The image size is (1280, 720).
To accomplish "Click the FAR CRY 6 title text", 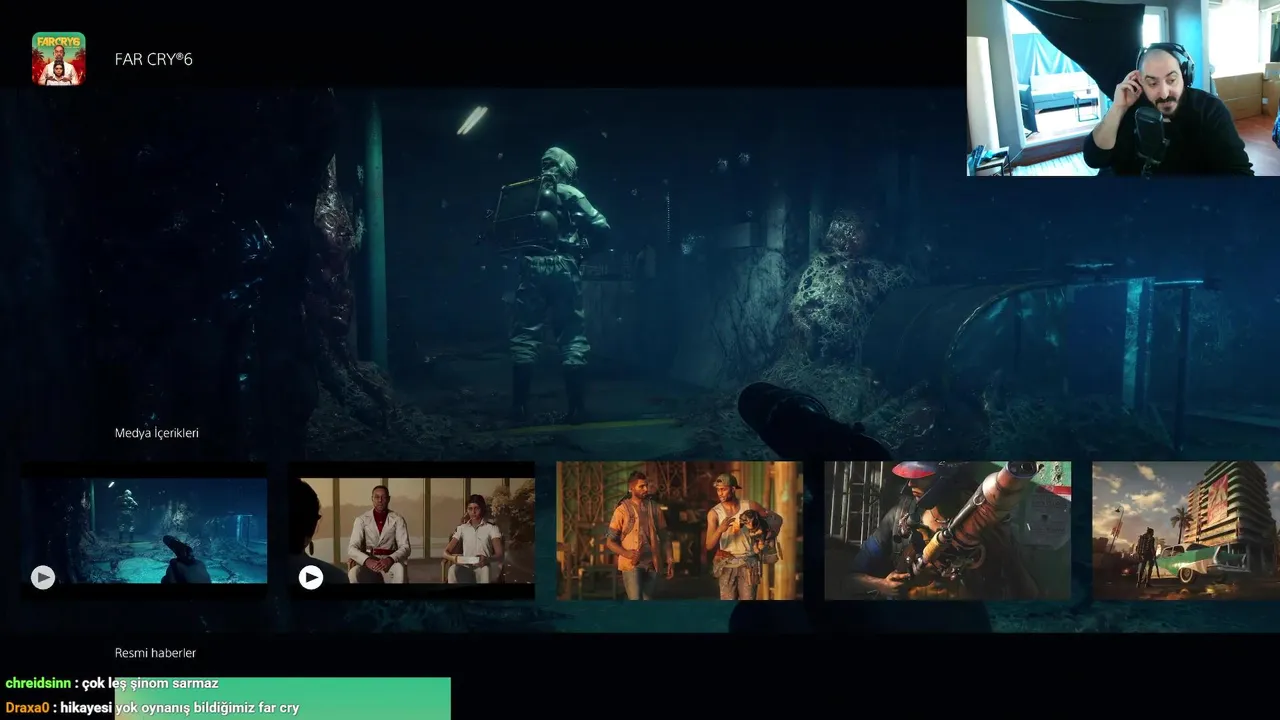I will pos(154,59).
